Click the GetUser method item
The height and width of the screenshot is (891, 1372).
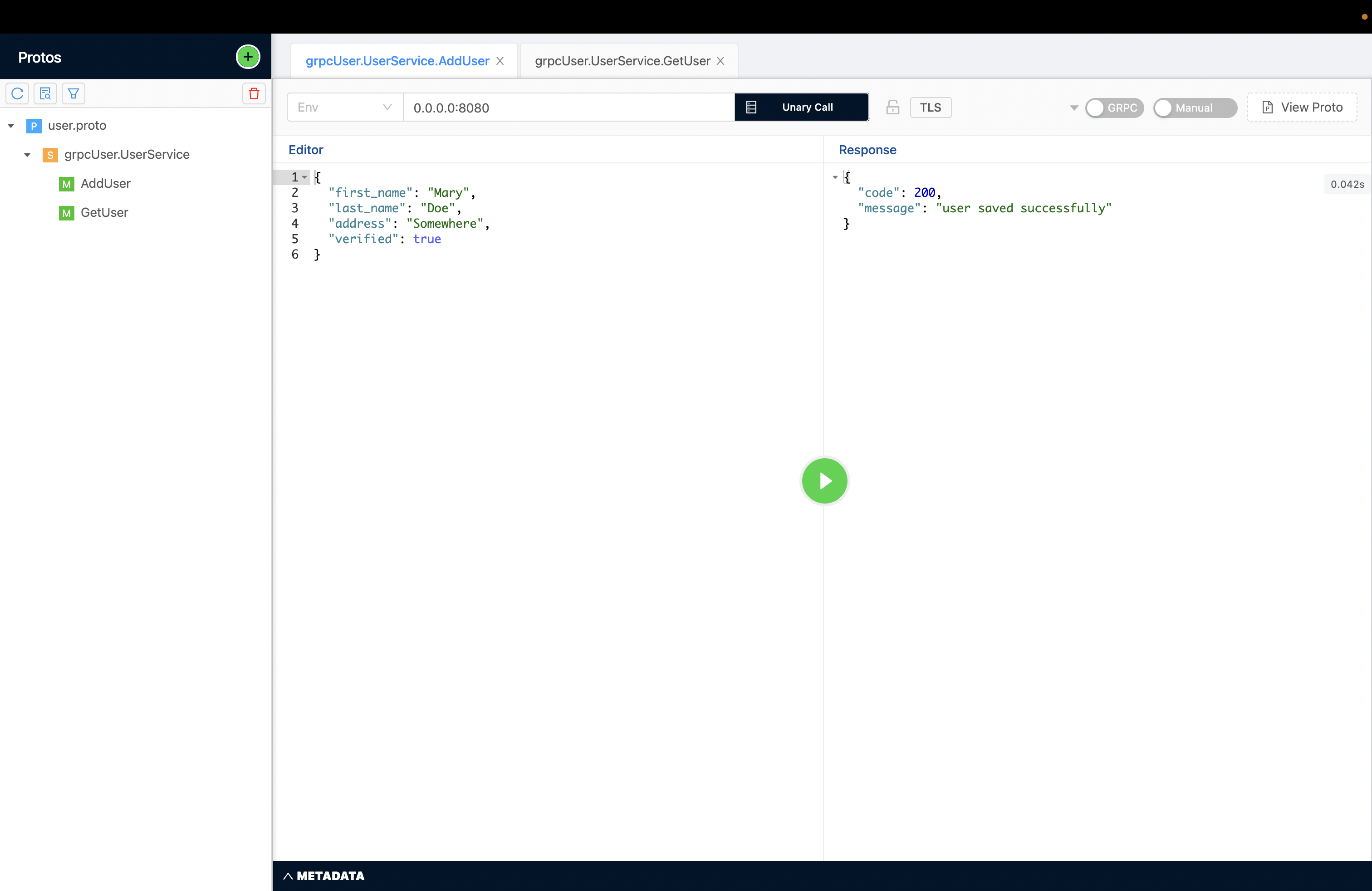coord(102,211)
